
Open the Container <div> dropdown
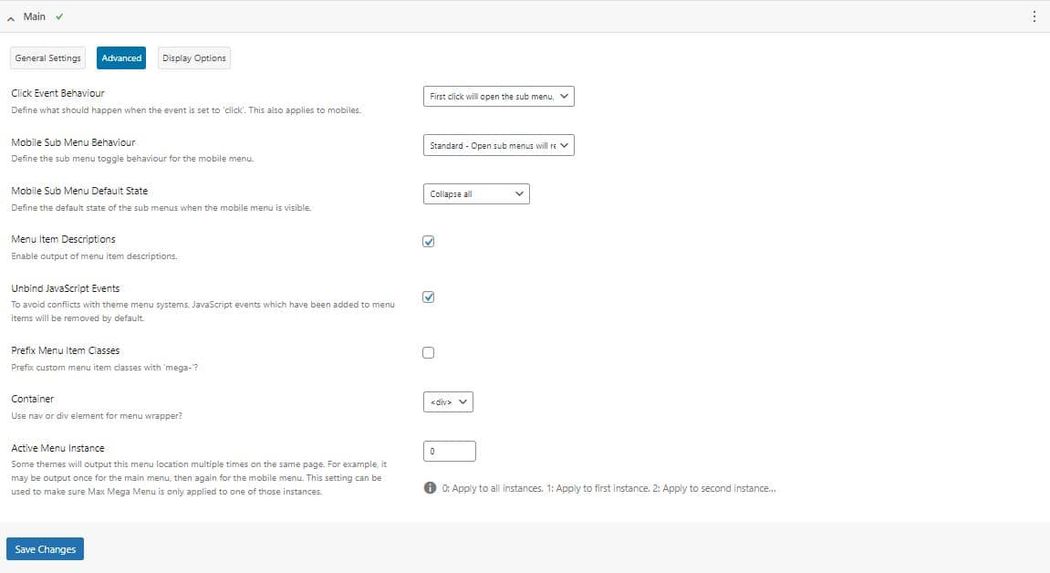[448, 402]
